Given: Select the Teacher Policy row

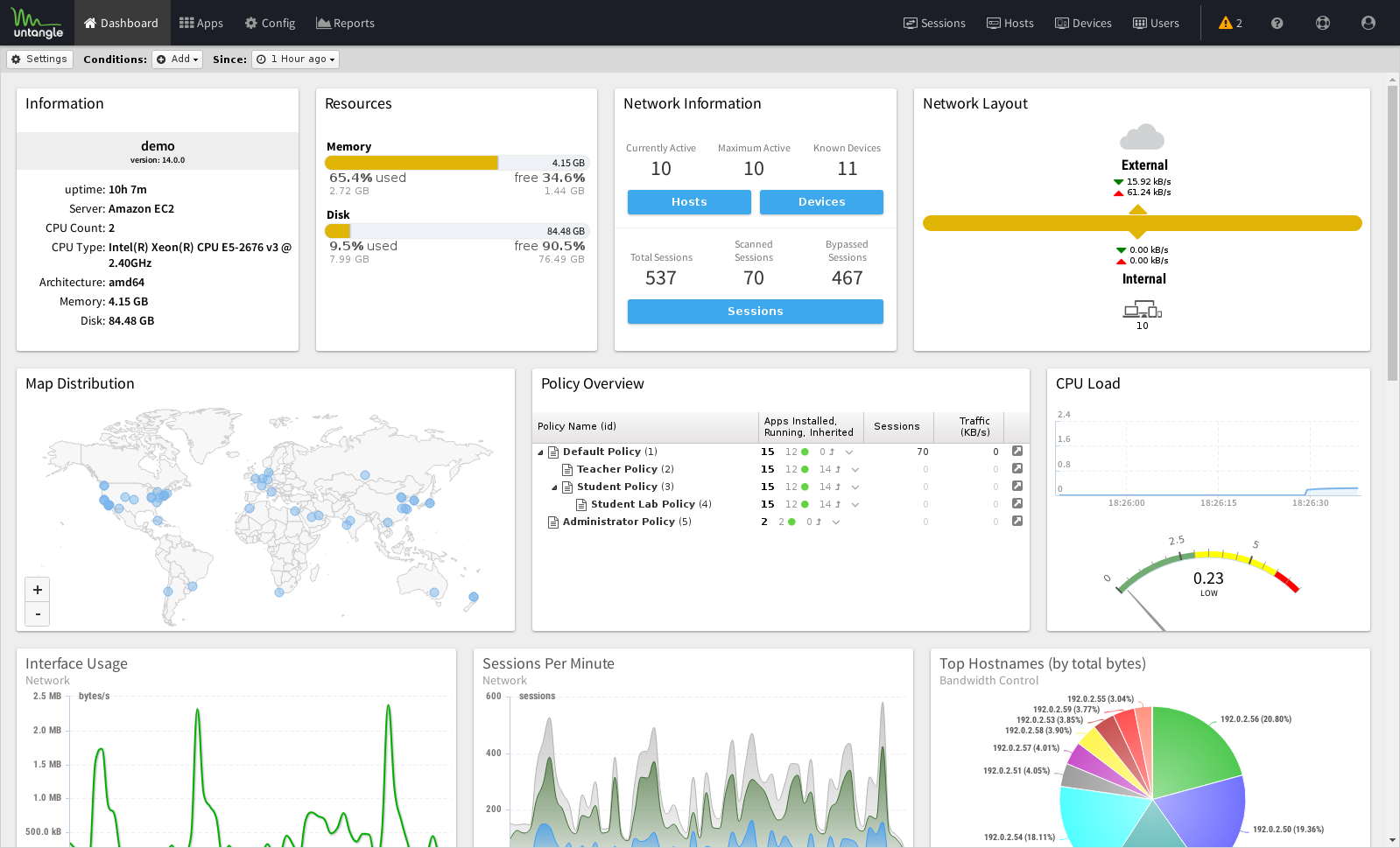Looking at the screenshot, I should point(780,469).
